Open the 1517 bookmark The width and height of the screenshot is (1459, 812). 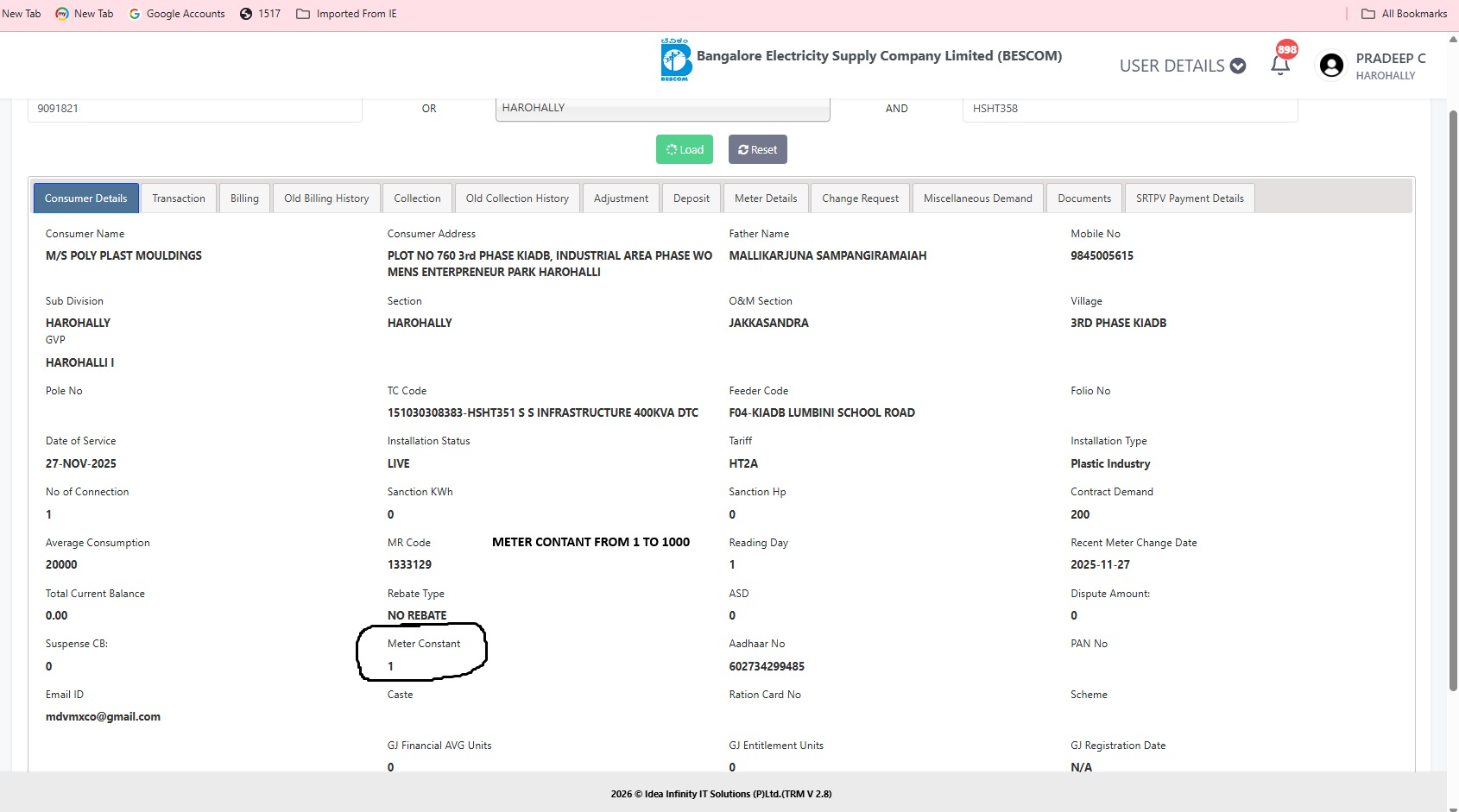pyautogui.click(x=260, y=14)
